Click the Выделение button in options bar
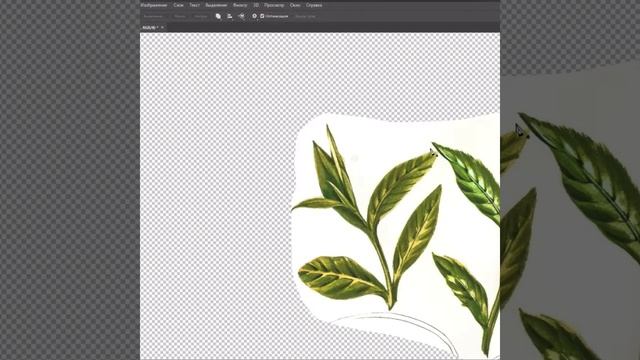 (x=154, y=16)
